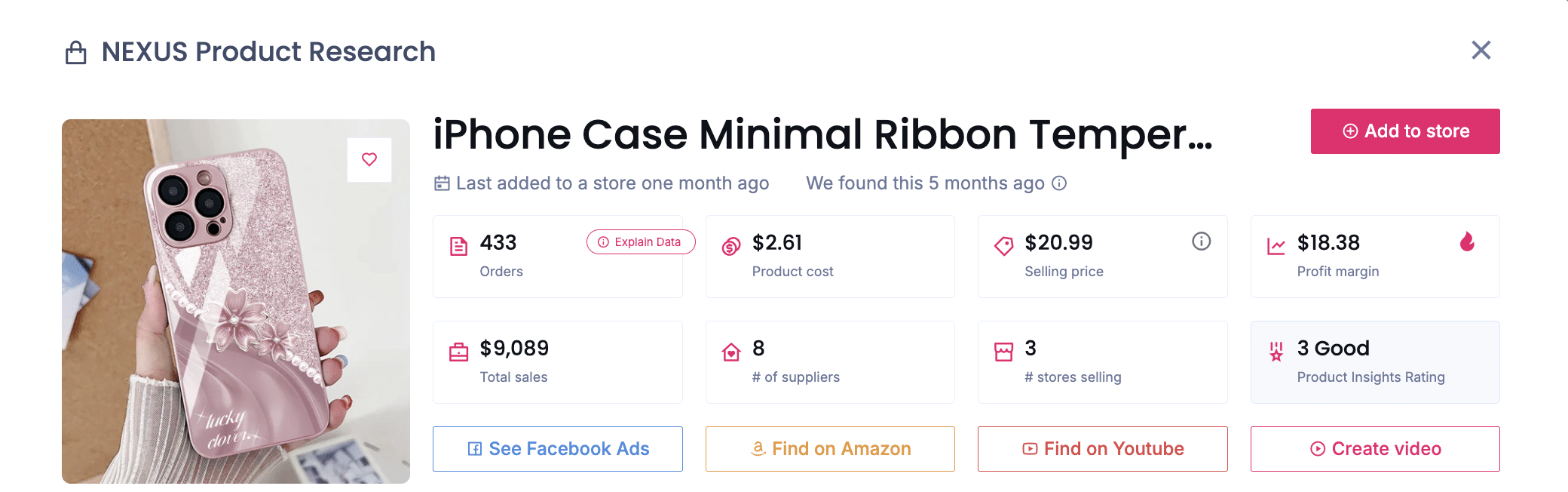Click the info icon next to found date
The width and height of the screenshot is (1568, 492).
tap(1059, 183)
